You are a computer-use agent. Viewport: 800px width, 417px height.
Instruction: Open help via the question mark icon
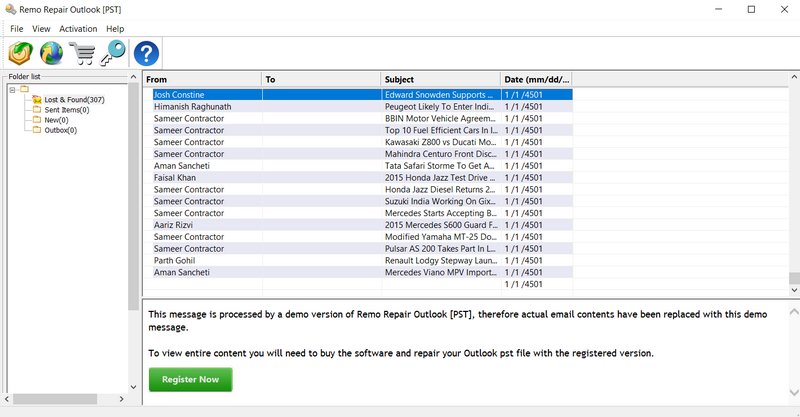point(146,53)
